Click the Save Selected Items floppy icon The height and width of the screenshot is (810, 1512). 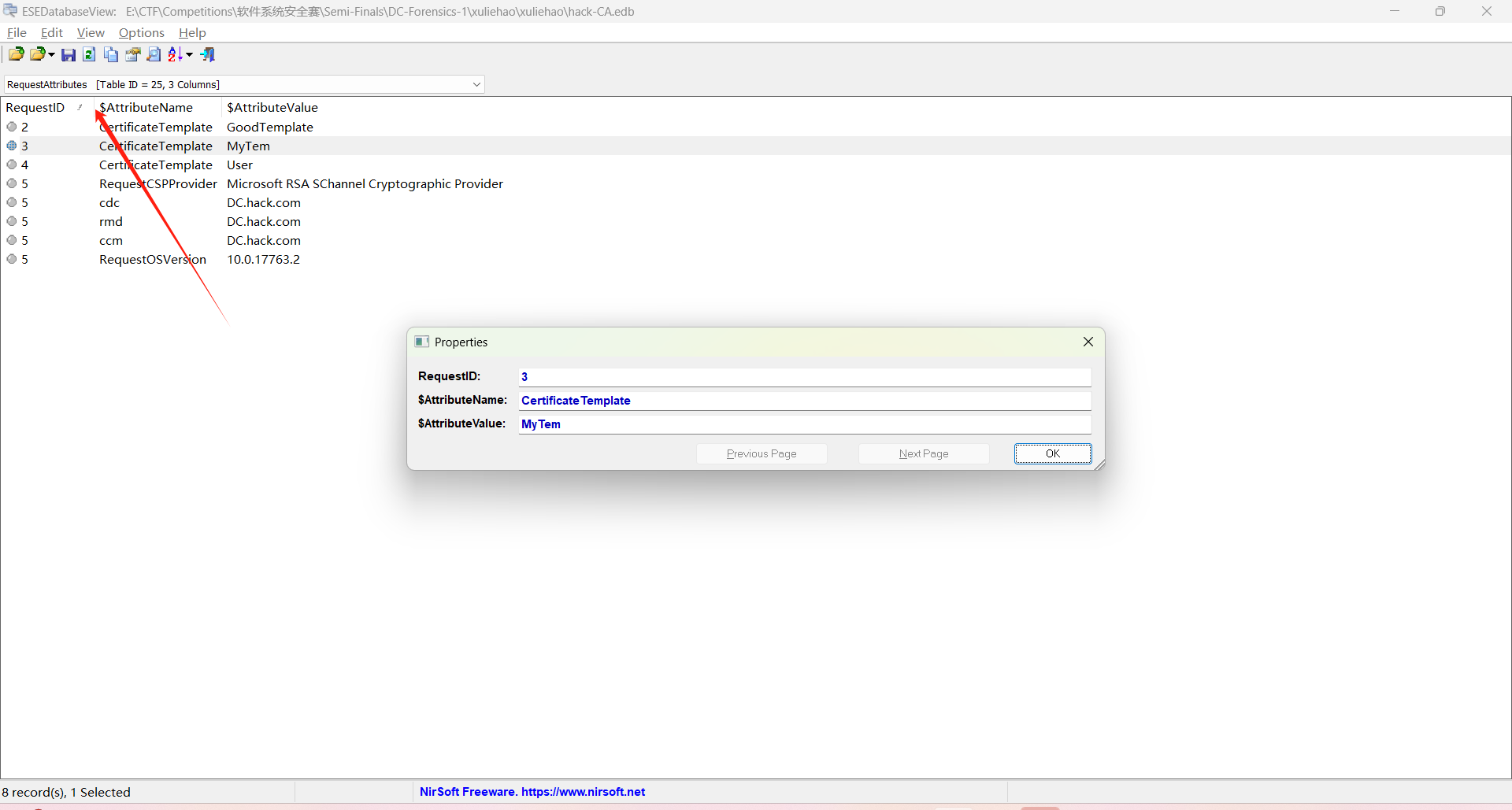coord(69,54)
